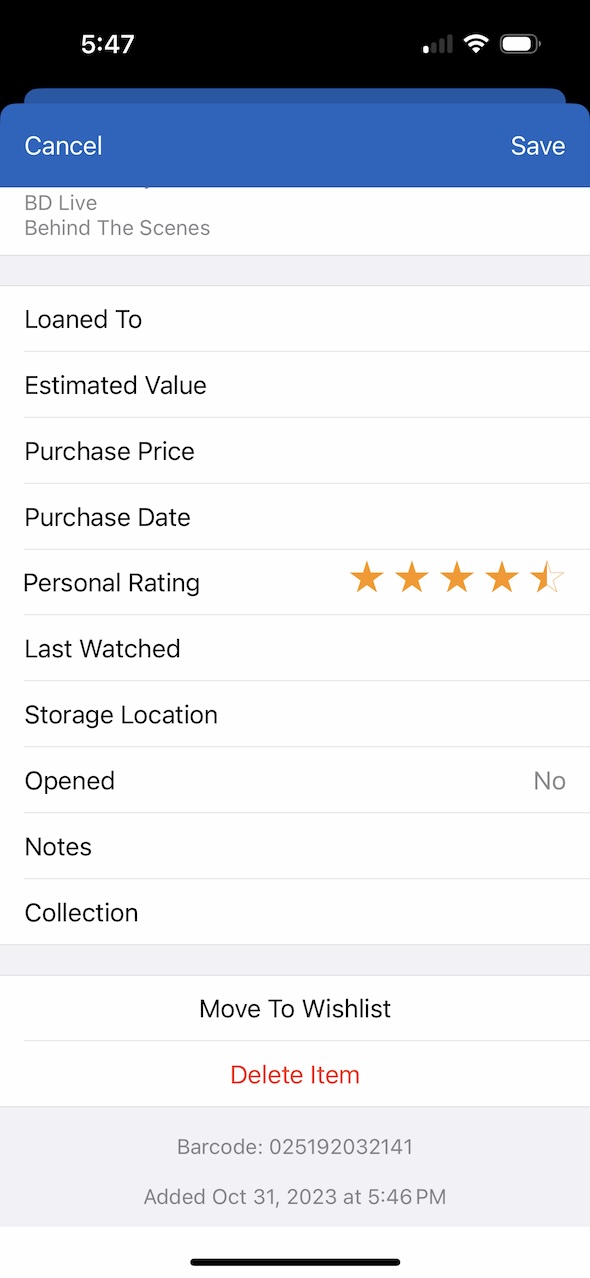Delete Item from collection
This screenshot has width=590, height=1278.
(x=295, y=1074)
